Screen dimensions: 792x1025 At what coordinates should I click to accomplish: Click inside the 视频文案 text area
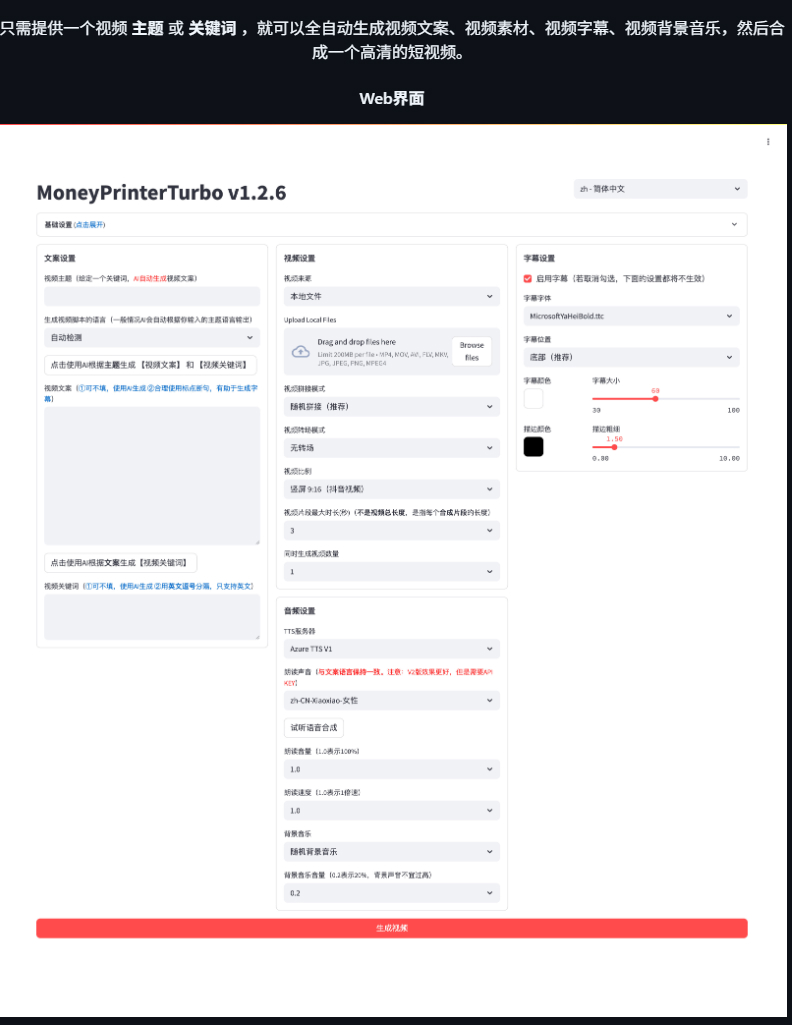[152, 476]
